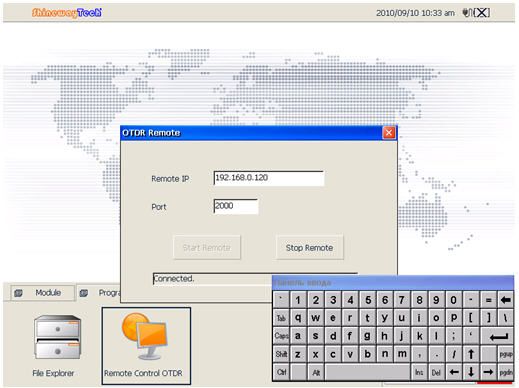Tap the up arrow key on keyboard
This screenshot has height=388, width=519.
click(x=471, y=354)
